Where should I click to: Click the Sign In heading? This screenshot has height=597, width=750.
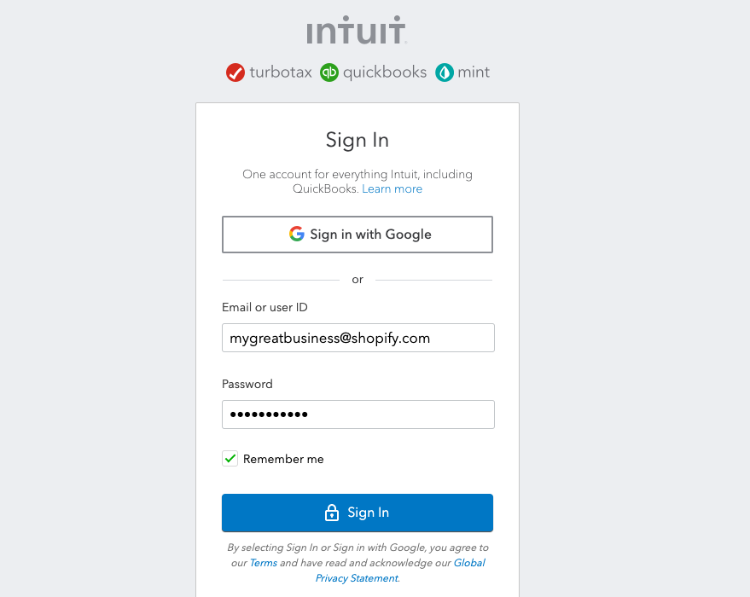357,140
